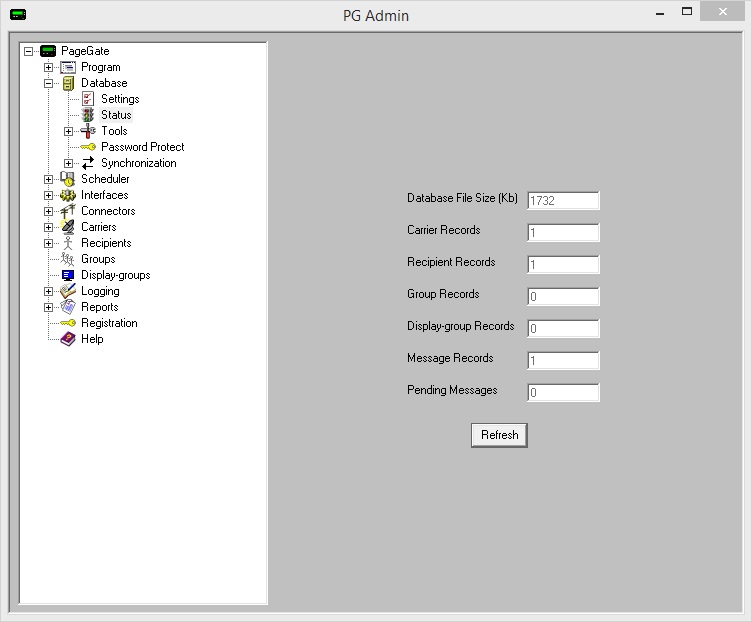Expand the Interfaces tree node
The width and height of the screenshot is (752, 622).
(x=48, y=195)
